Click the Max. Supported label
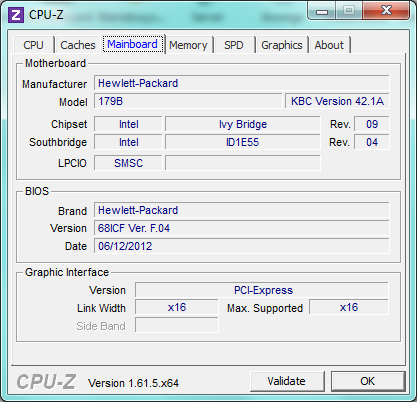This screenshot has height=403, width=417. coord(265,308)
